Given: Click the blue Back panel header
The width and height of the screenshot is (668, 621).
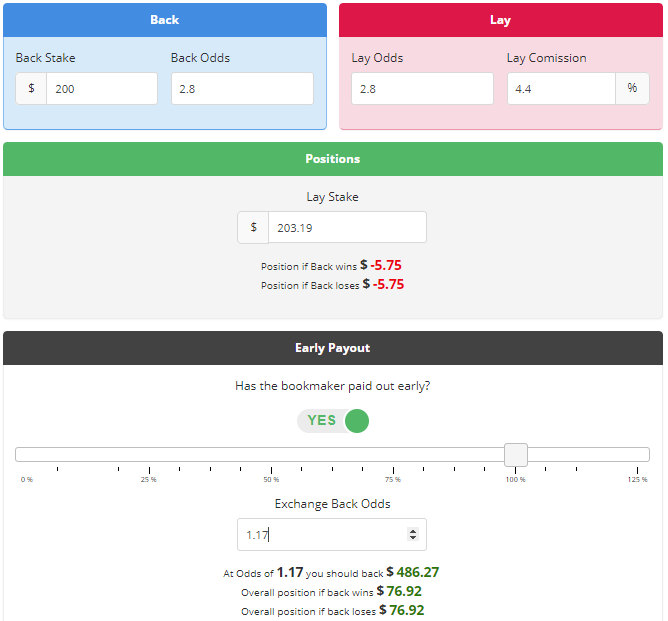Looking at the screenshot, I should [x=165, y=20].
